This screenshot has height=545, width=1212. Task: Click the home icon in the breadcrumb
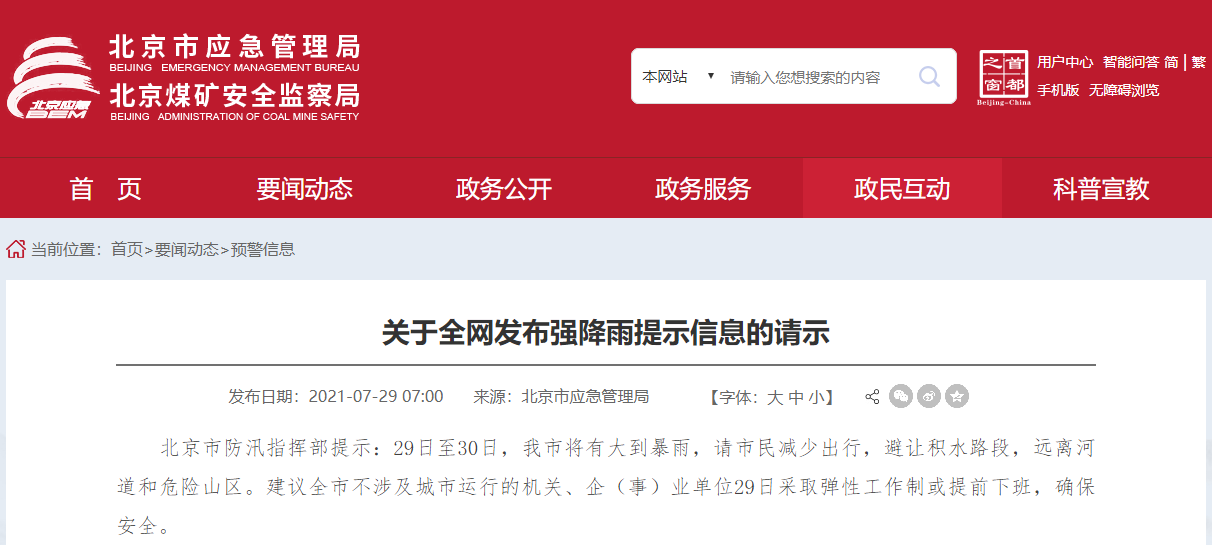pos(16,249)
